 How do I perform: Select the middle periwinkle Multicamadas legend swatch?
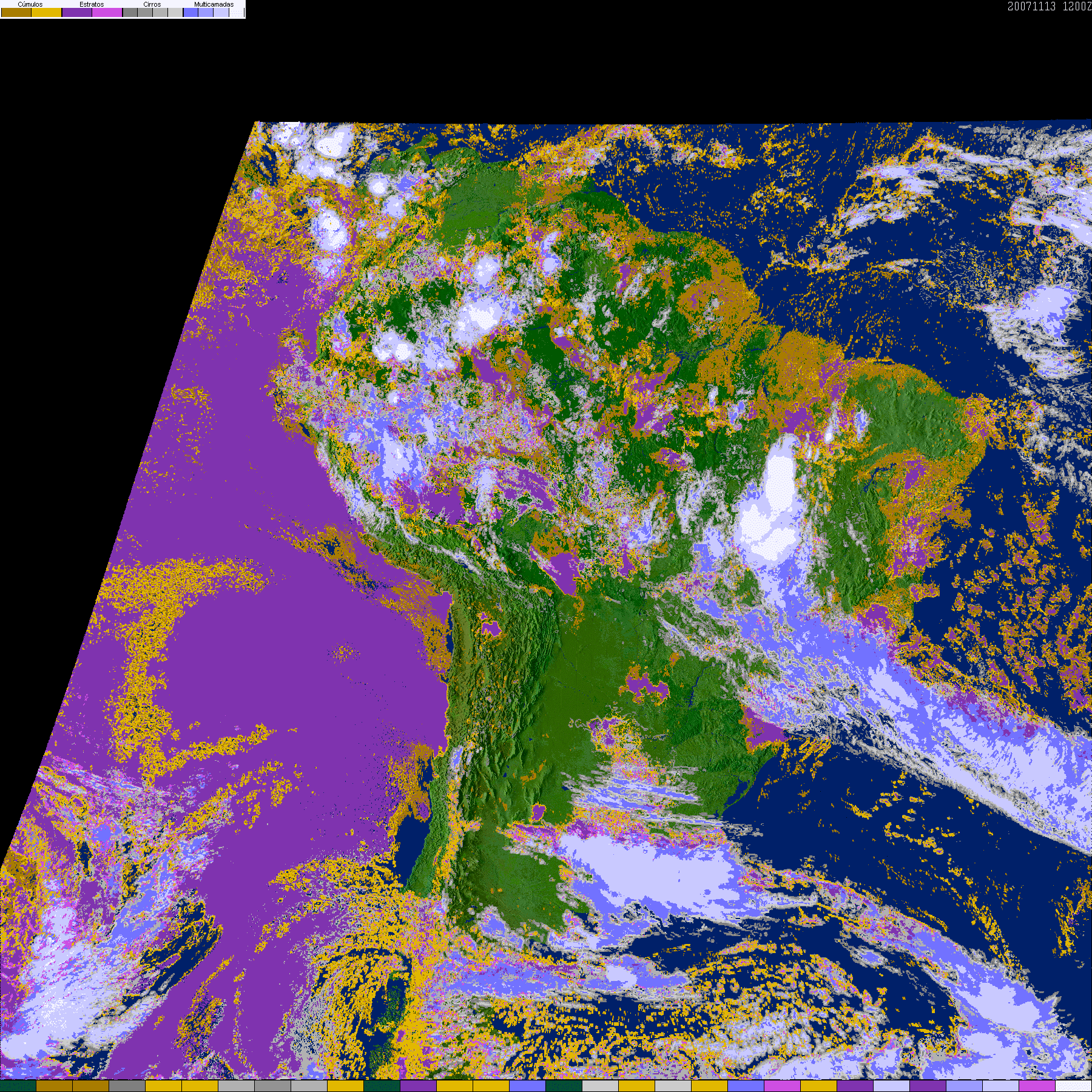pos(206,13)
